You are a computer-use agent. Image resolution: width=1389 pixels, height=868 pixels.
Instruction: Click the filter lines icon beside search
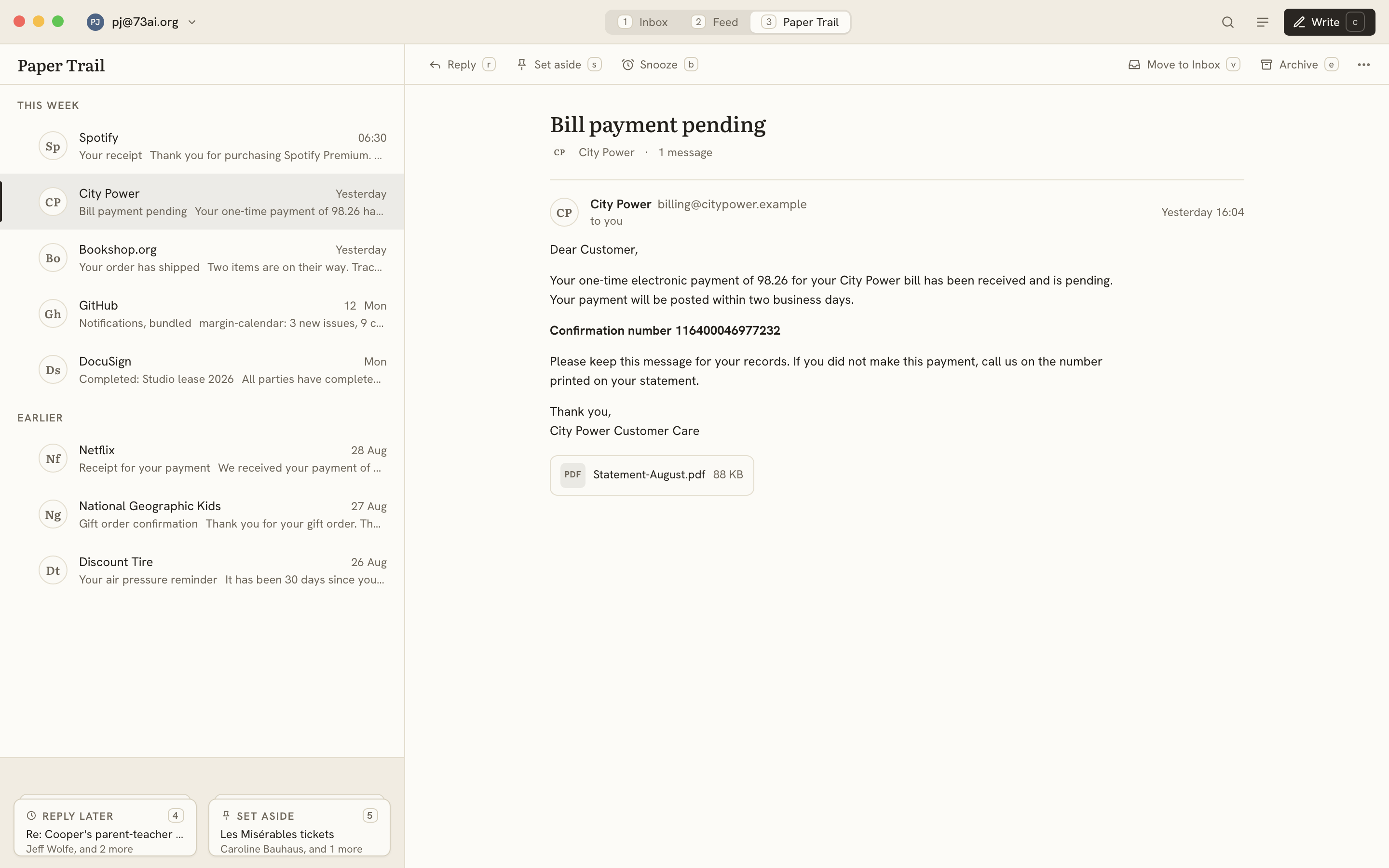click(x=1262, y=22)
